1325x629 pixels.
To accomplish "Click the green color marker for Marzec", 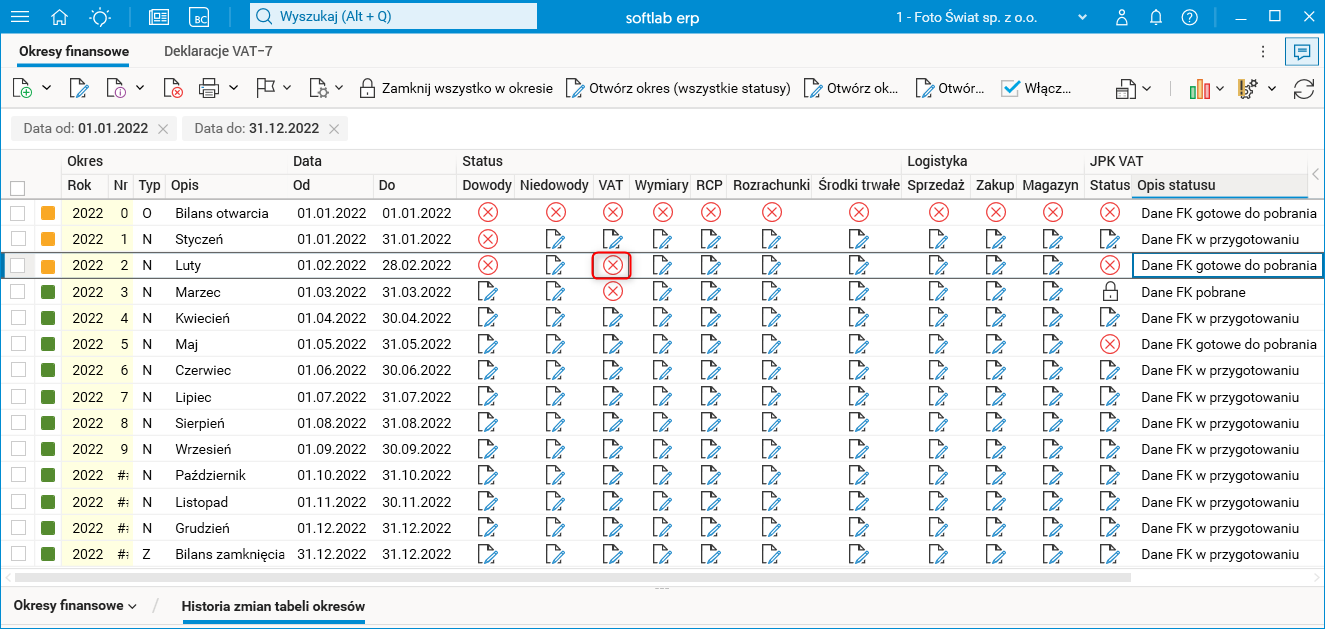I will (x=48, y=292).
